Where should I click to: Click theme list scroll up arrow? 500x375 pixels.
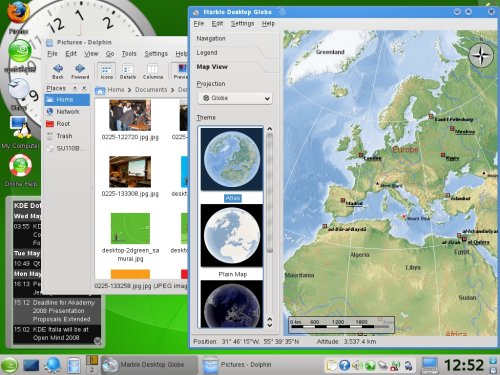(270, 129)
